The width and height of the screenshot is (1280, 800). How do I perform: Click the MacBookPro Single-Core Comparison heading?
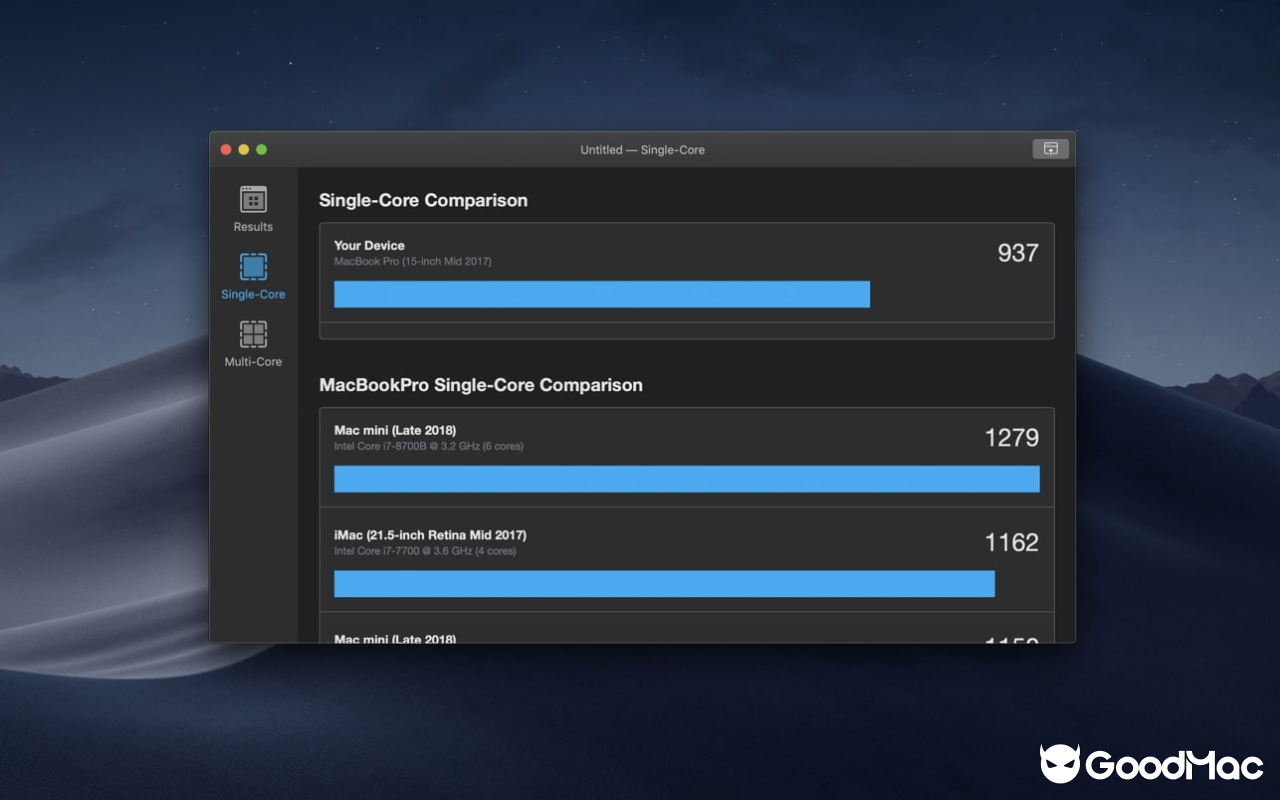481,385
